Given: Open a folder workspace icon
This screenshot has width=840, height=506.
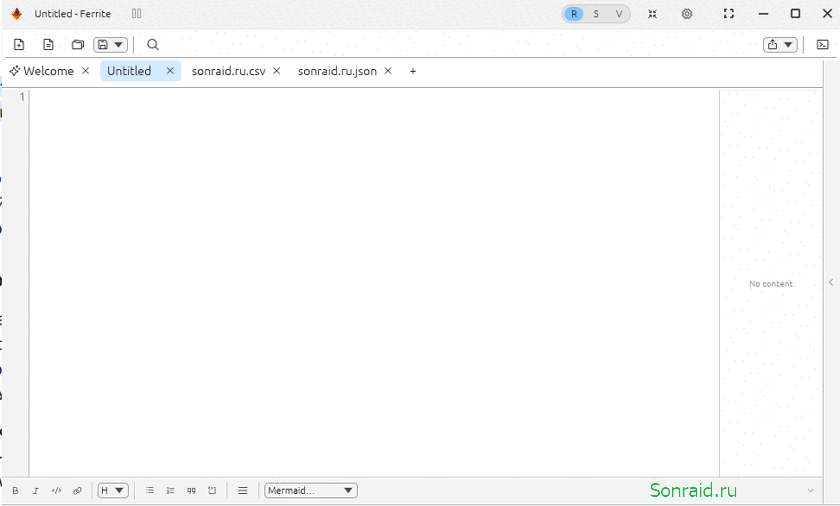Looking at the screenshot, I should click(78, 44).
